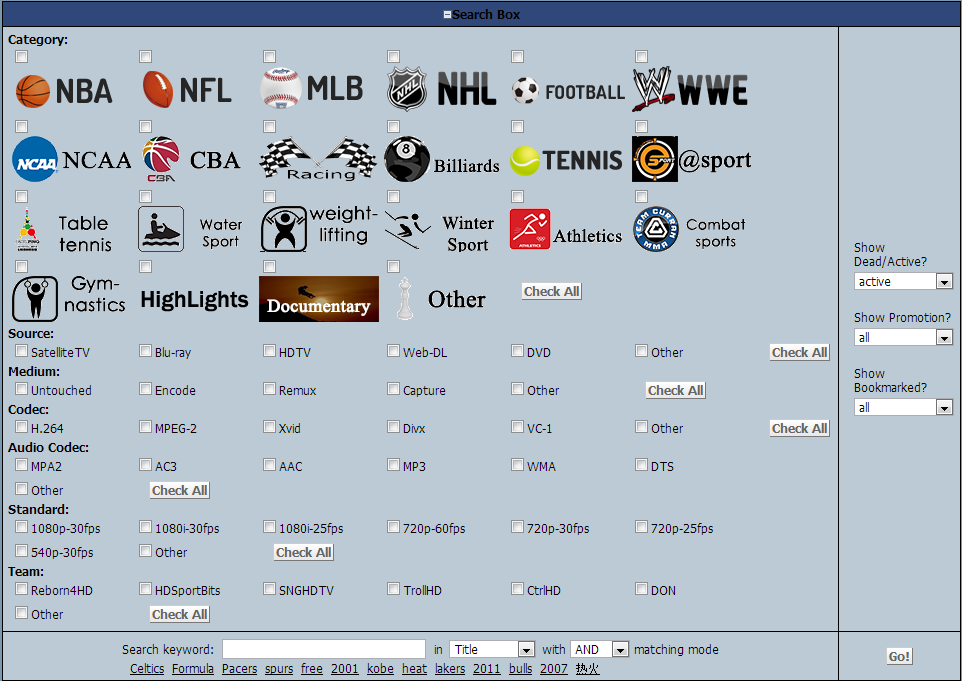Click Check All in Medium row
Viewport: 962px width, 681px height.
[675, 390]
